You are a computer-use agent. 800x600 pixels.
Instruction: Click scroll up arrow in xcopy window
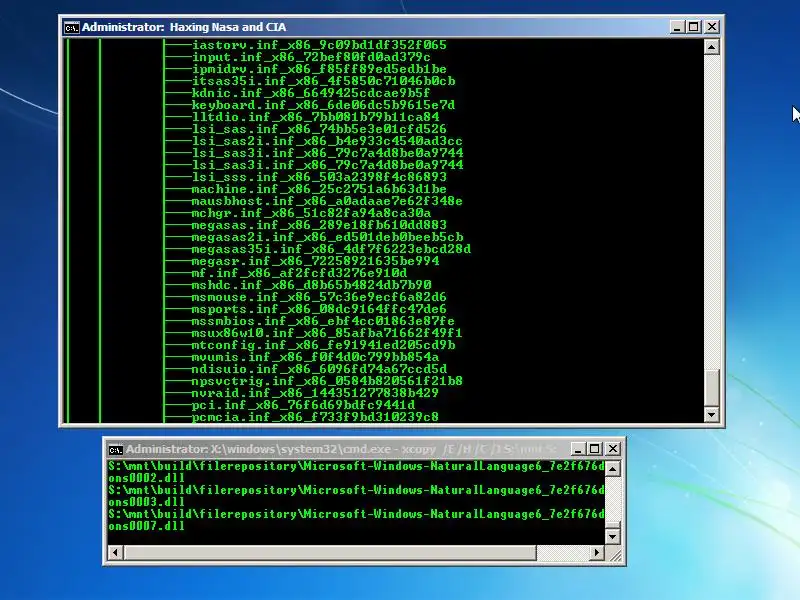[612, 468]
